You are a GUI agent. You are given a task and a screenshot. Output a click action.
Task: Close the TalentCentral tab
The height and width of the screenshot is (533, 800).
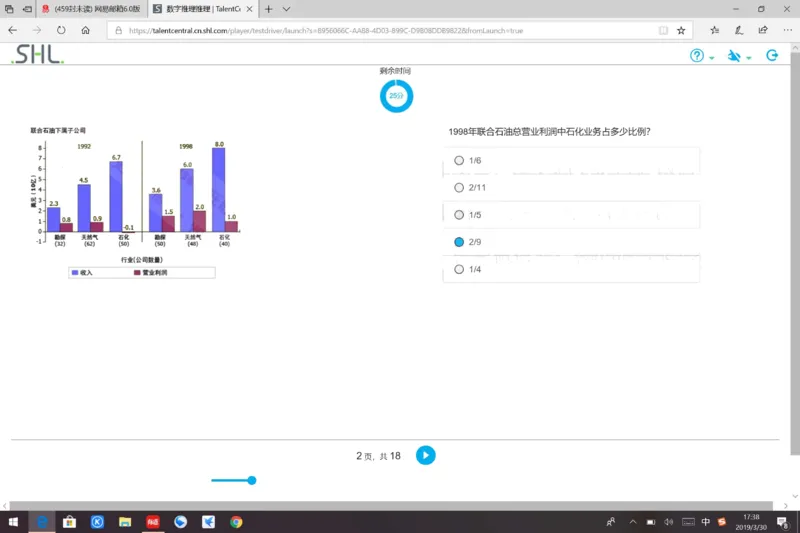(249, 9)
